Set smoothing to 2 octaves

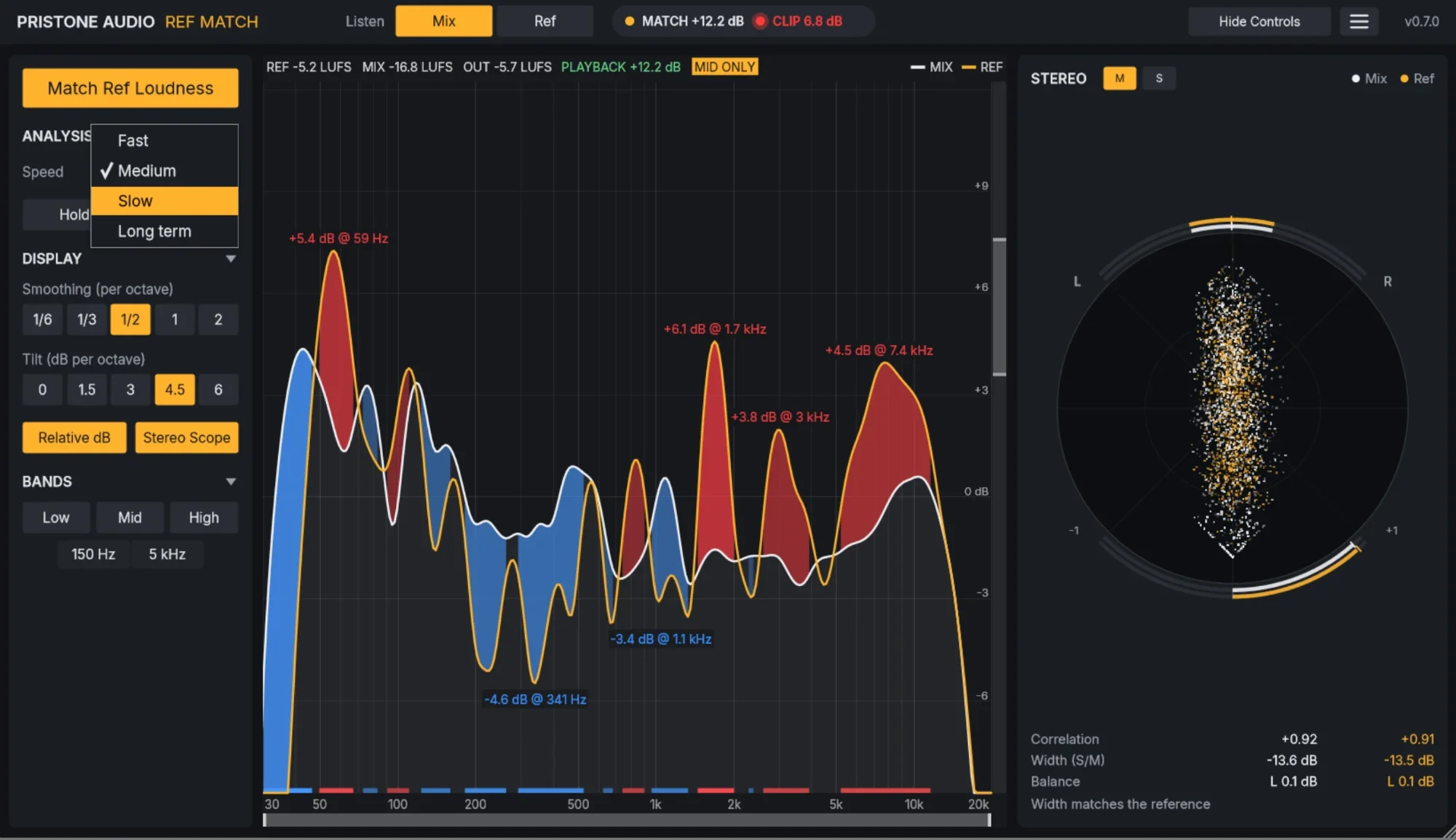(x=218, y=320)
